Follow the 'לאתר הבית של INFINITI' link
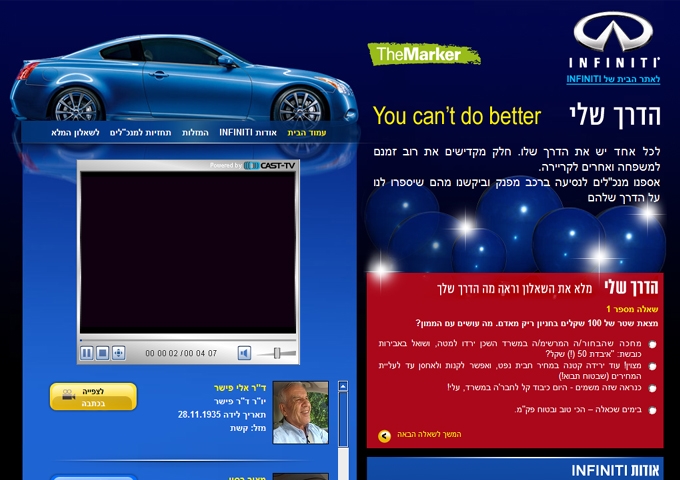The width and height of the screenshot is (680, 480). click(613, 79)
